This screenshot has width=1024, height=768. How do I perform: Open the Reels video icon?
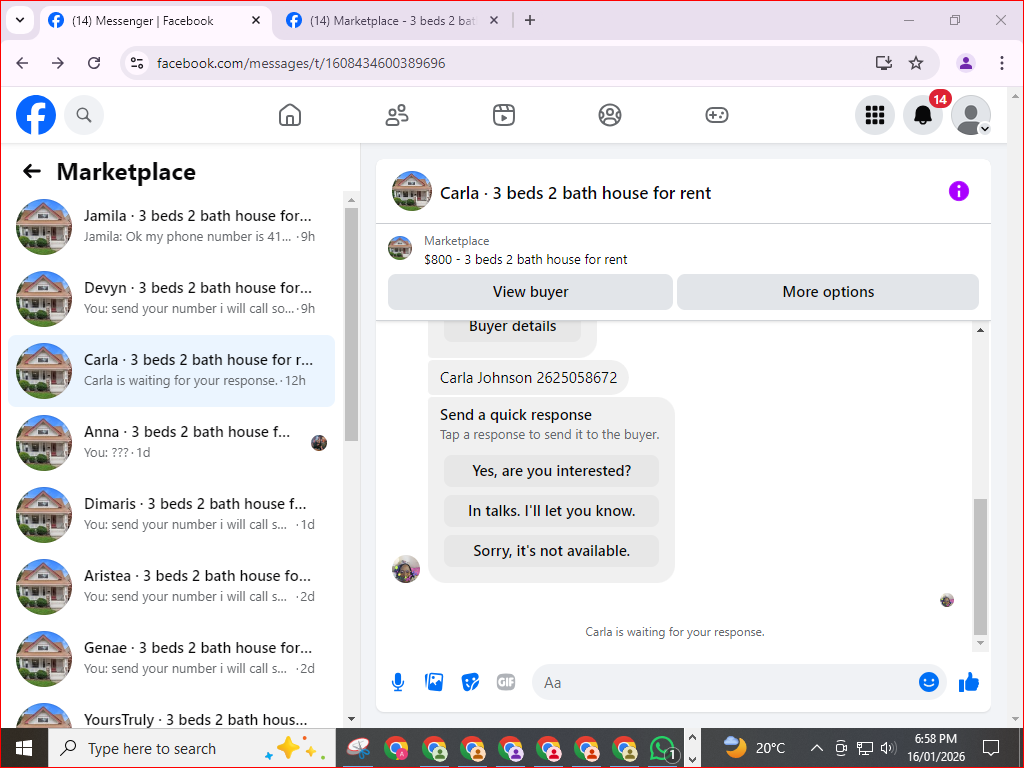[x=504, y=115]
